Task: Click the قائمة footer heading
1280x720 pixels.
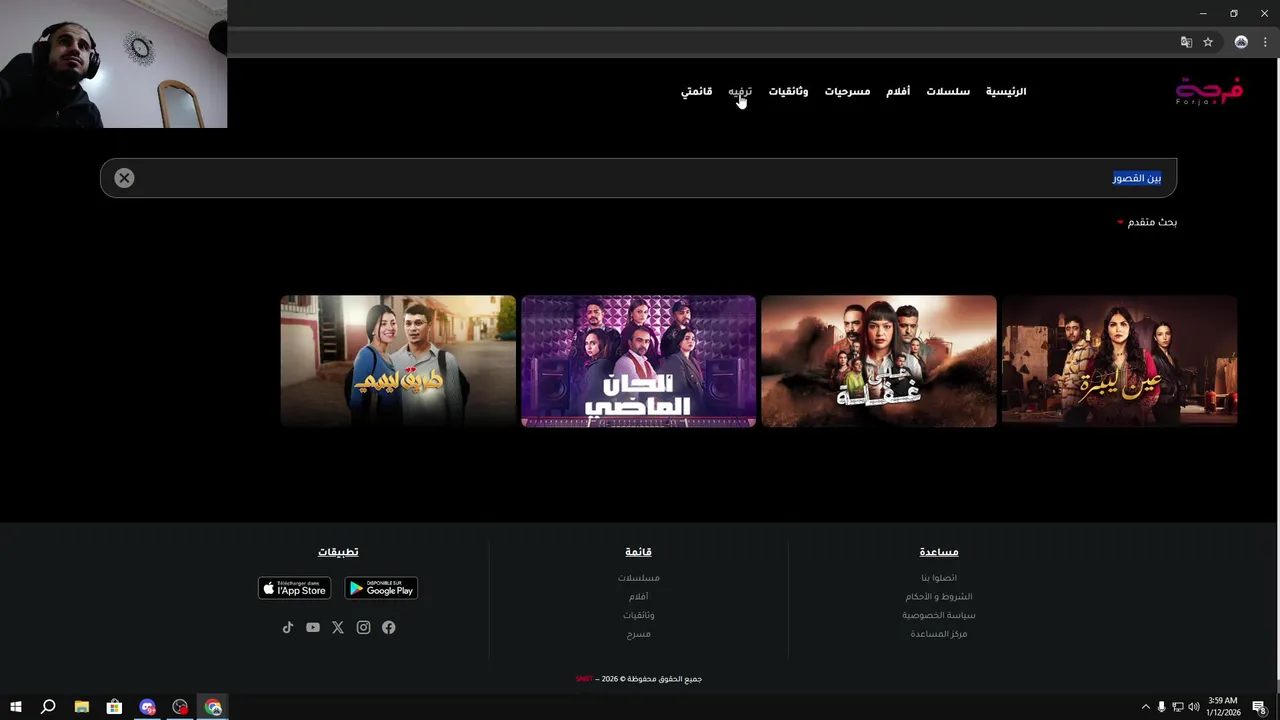Action: pyautogui.click(x=638, y=552)
